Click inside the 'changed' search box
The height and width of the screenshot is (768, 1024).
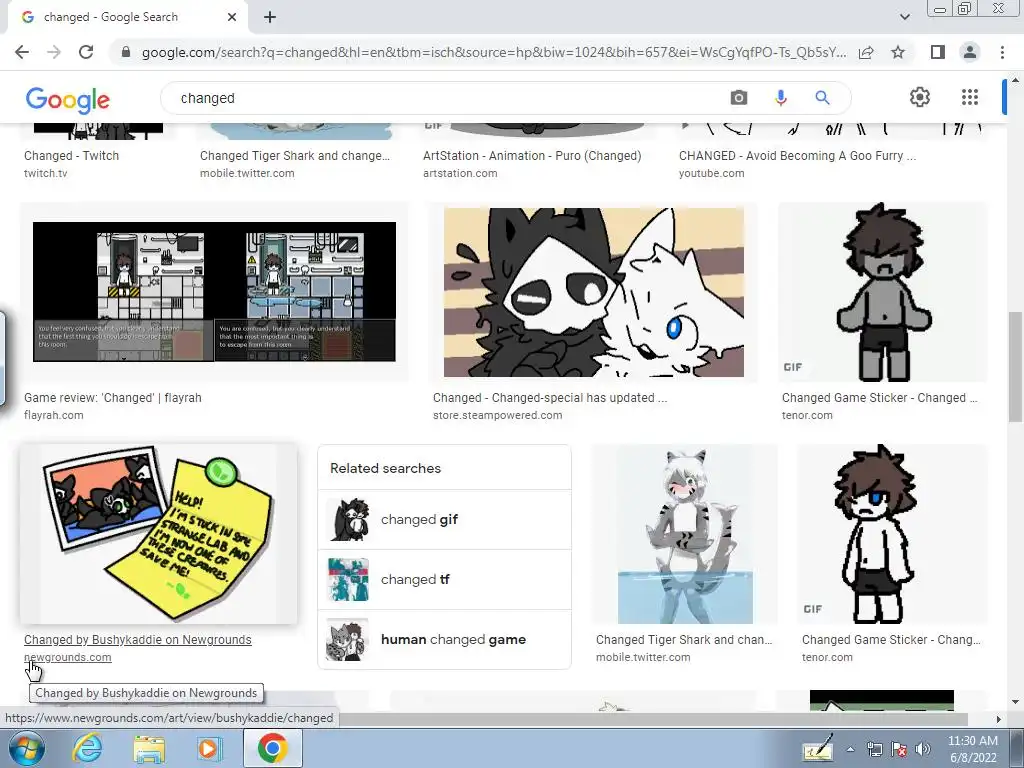[x=444, y=98]
